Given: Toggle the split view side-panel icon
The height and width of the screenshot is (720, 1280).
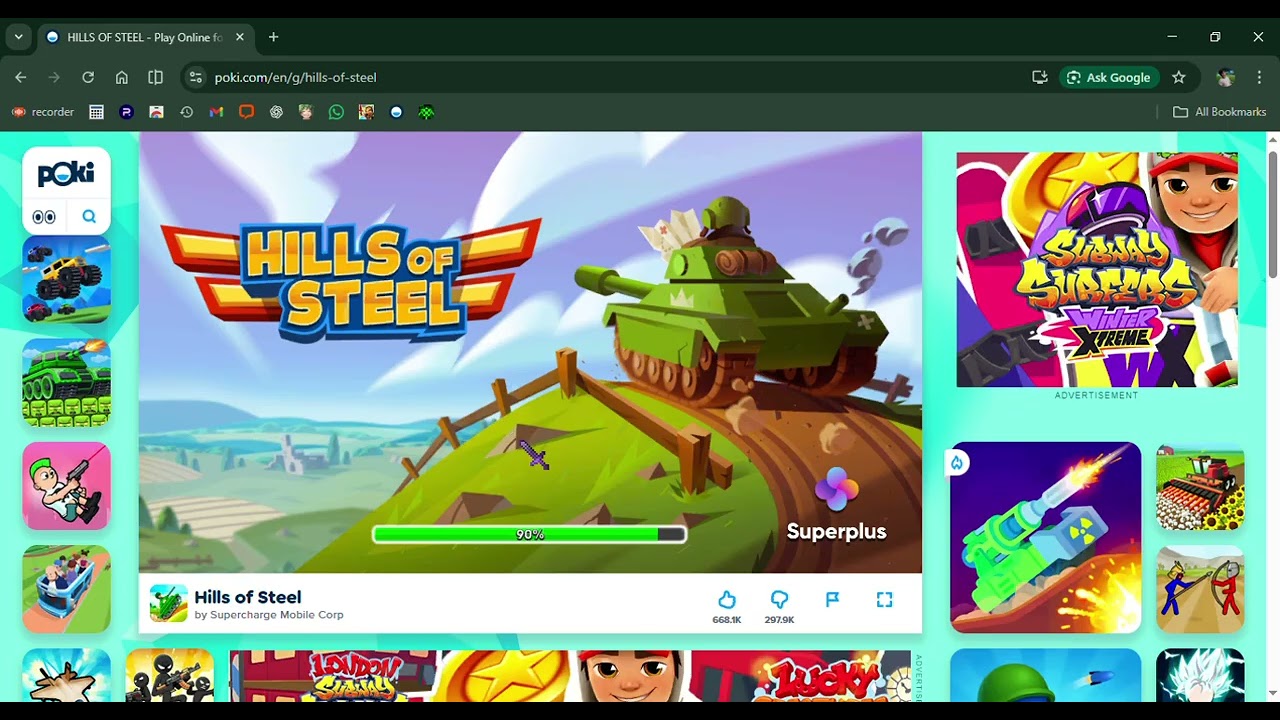Looking at the screenshot, I should (155, 77).
